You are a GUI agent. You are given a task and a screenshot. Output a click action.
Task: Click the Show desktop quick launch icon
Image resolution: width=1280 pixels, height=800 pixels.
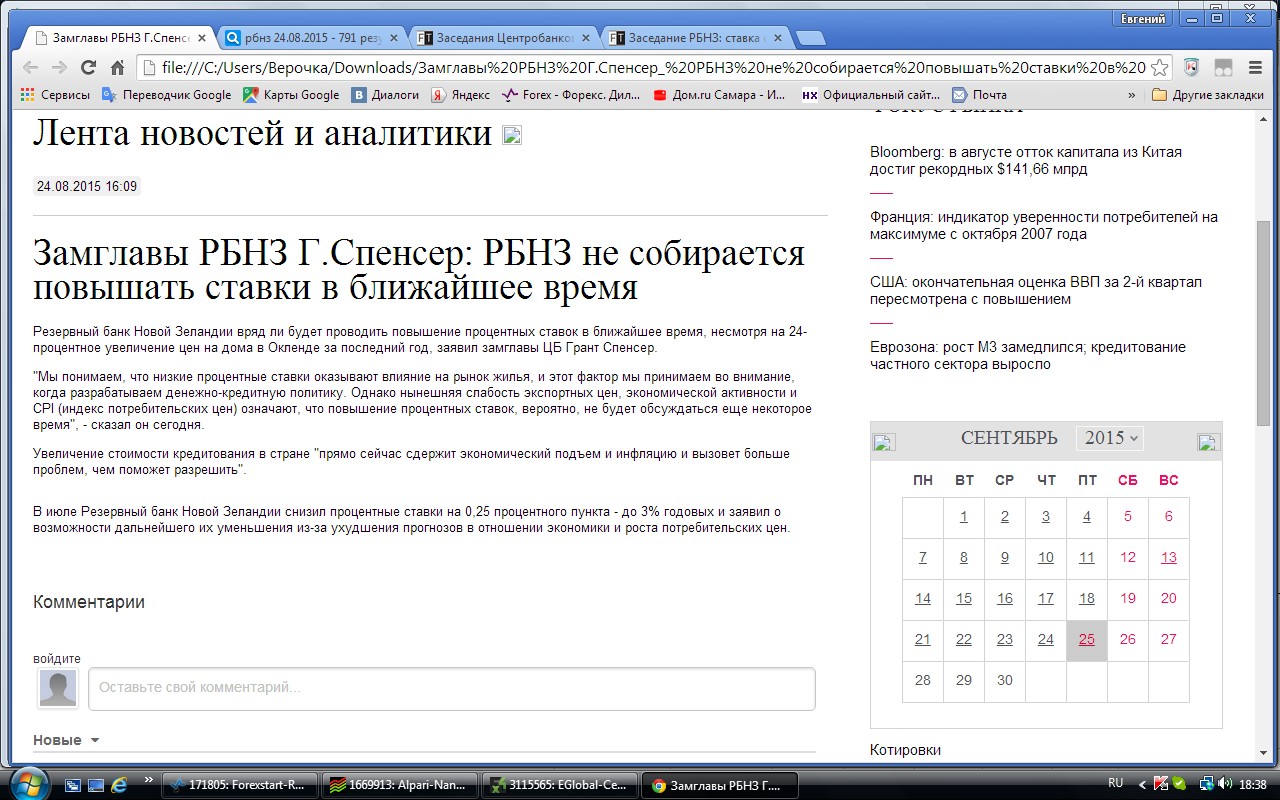point(96,785)
